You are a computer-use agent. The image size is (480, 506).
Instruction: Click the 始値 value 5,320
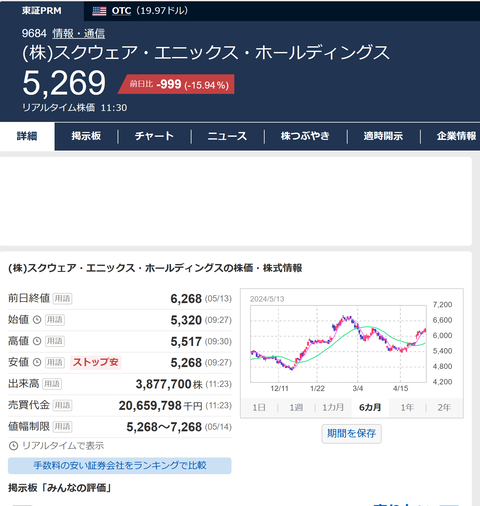(x=186, y=320)
